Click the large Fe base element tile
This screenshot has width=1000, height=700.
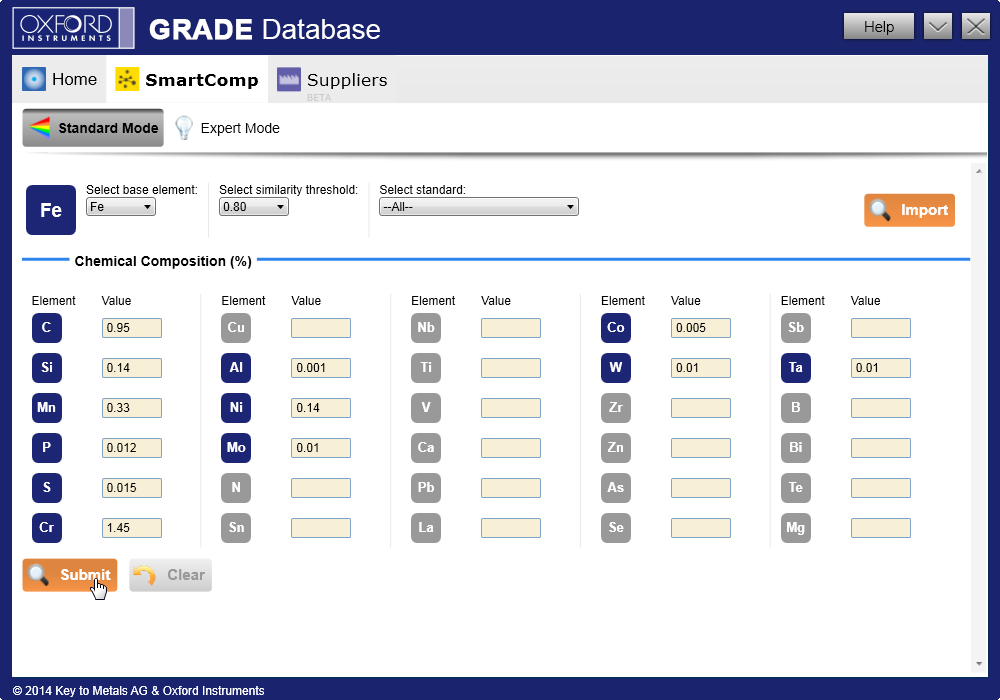click(x=51, y=210)
